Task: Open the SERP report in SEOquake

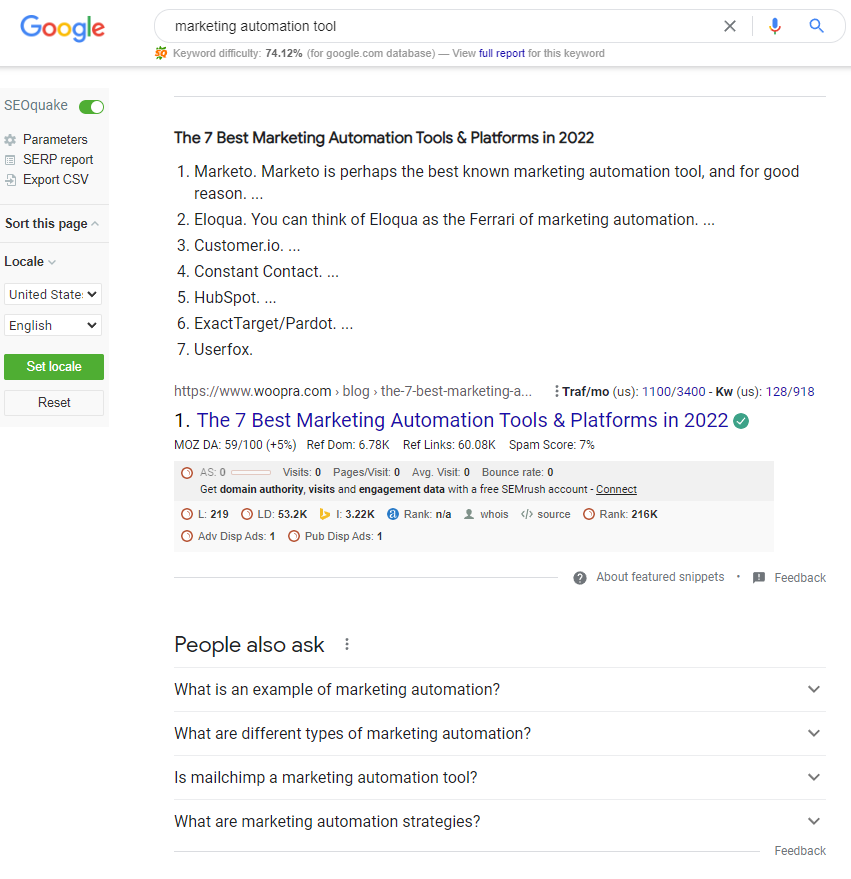Action: (x=55, y=159)
